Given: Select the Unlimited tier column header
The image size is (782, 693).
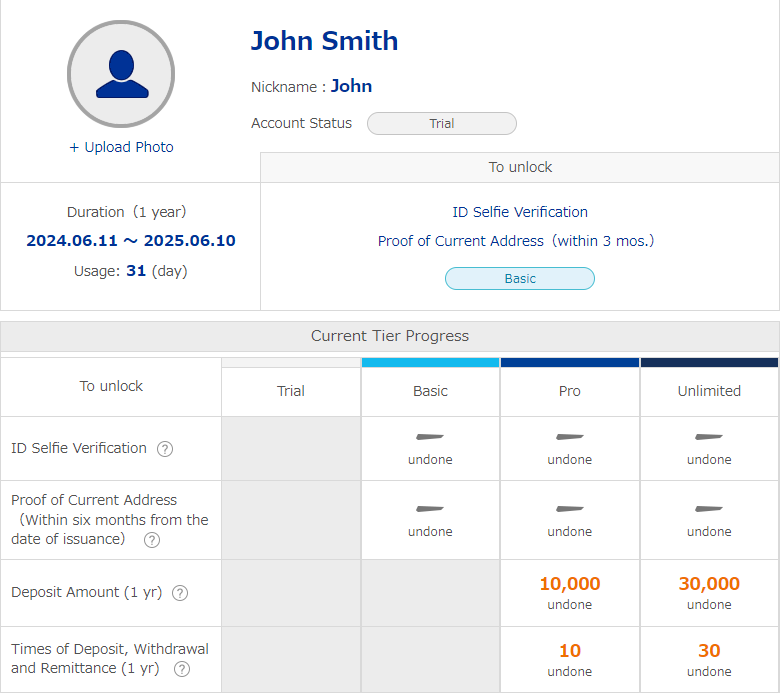Looking at the screenshot, I should coord(709,391).
